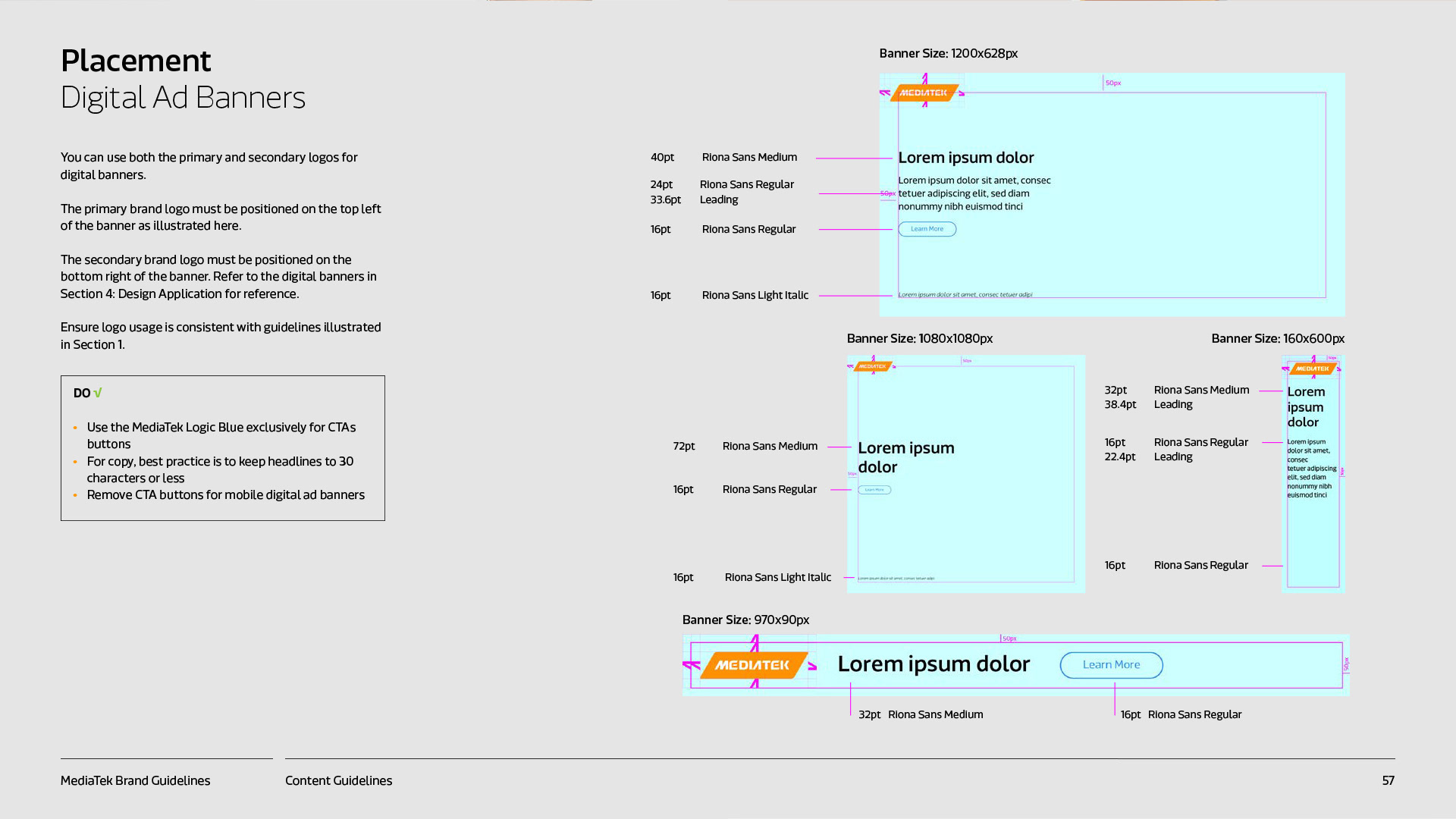Screen dimensions: 1456x819
Task: Click 'Ensure logo usage is consistent' paragraph
Action: click(x=221, y=336)
